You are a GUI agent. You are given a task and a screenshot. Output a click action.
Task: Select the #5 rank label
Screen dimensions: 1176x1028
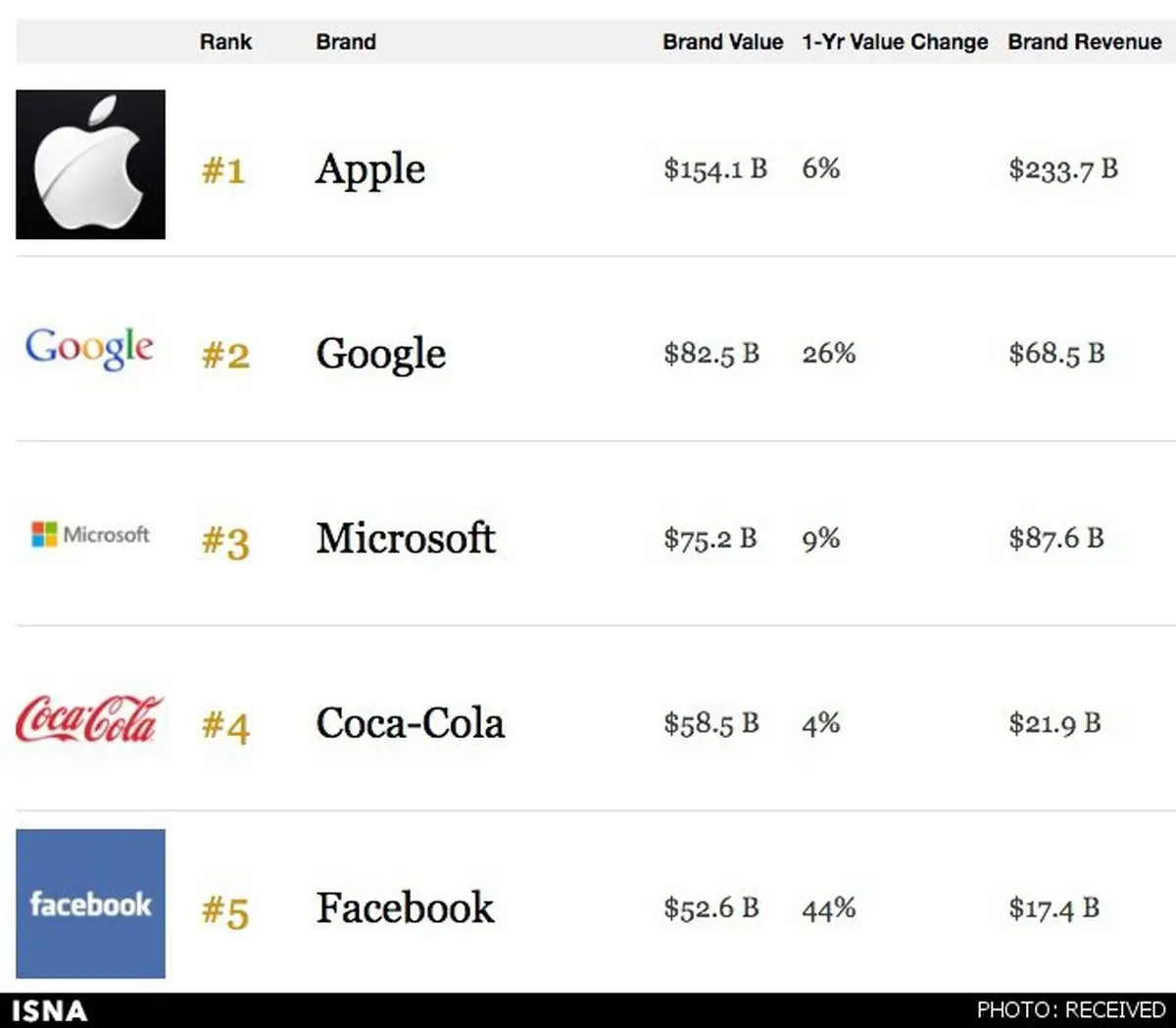click(x=225, y=910)
